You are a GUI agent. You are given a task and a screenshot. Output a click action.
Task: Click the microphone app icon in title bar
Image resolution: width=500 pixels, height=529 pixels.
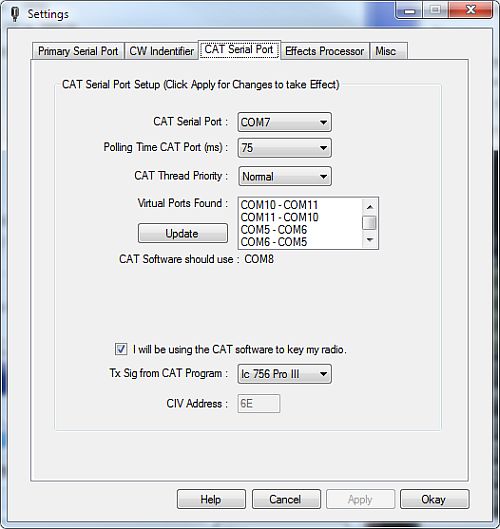point(14,14)
